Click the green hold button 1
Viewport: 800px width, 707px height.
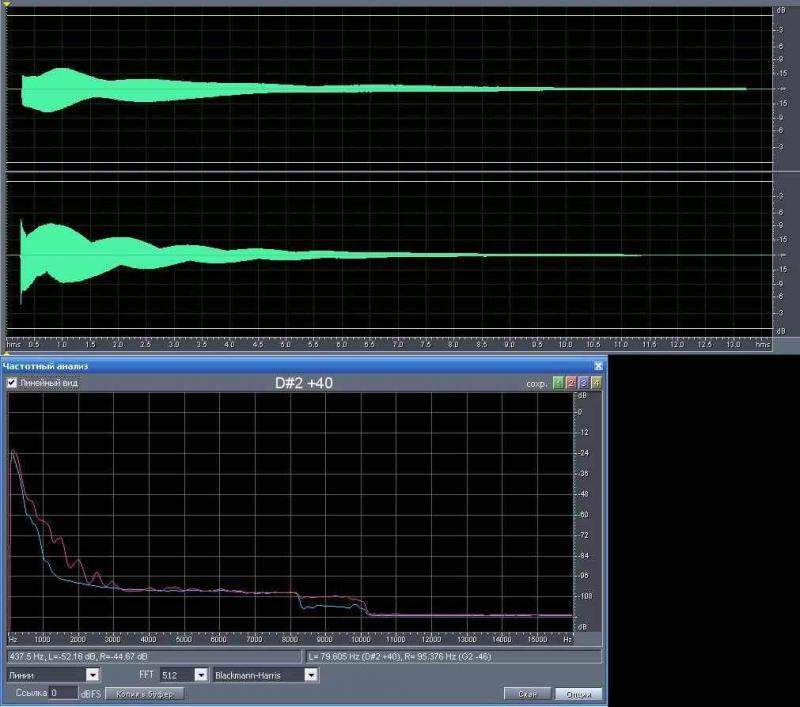[x=558, y=383]
